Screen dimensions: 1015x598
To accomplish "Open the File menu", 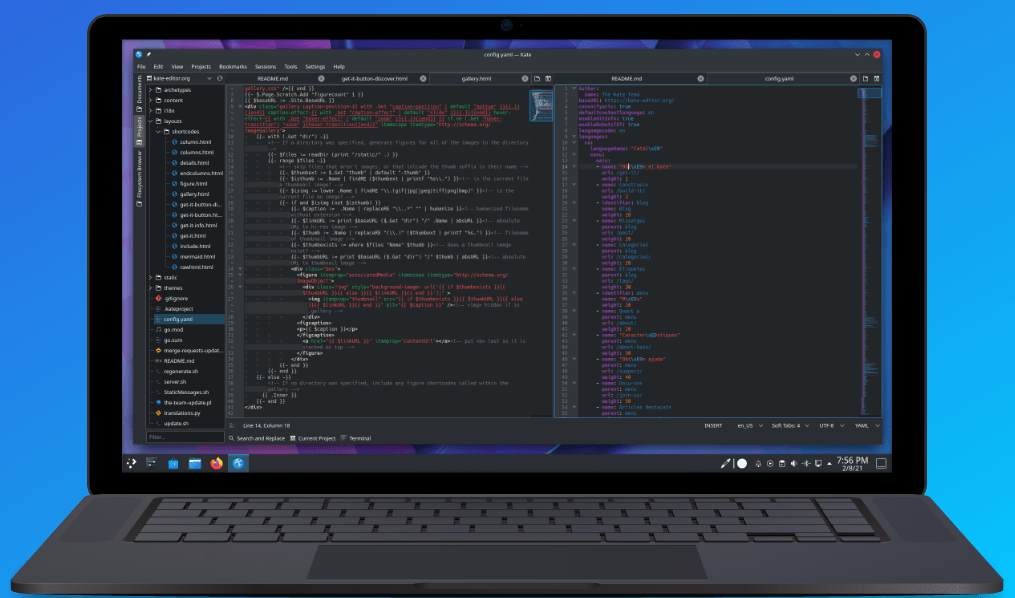I will [141, 67].
